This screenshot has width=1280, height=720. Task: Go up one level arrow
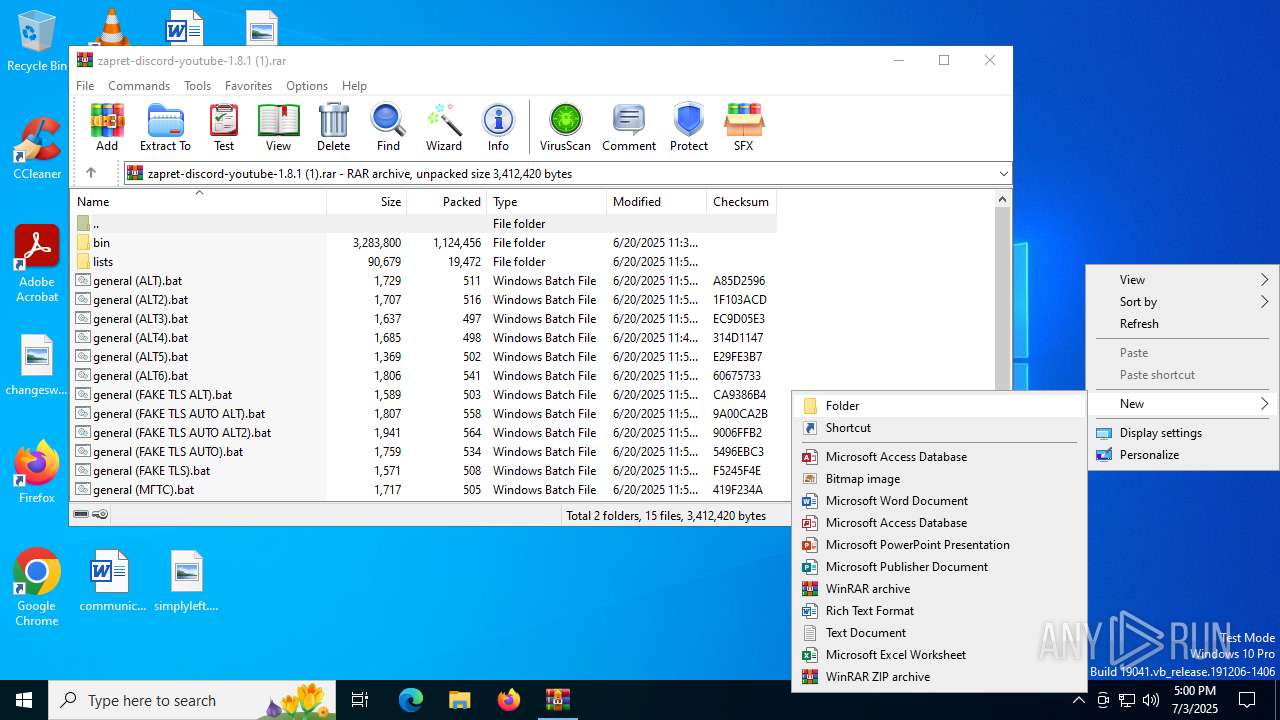[x=91, y=173]
